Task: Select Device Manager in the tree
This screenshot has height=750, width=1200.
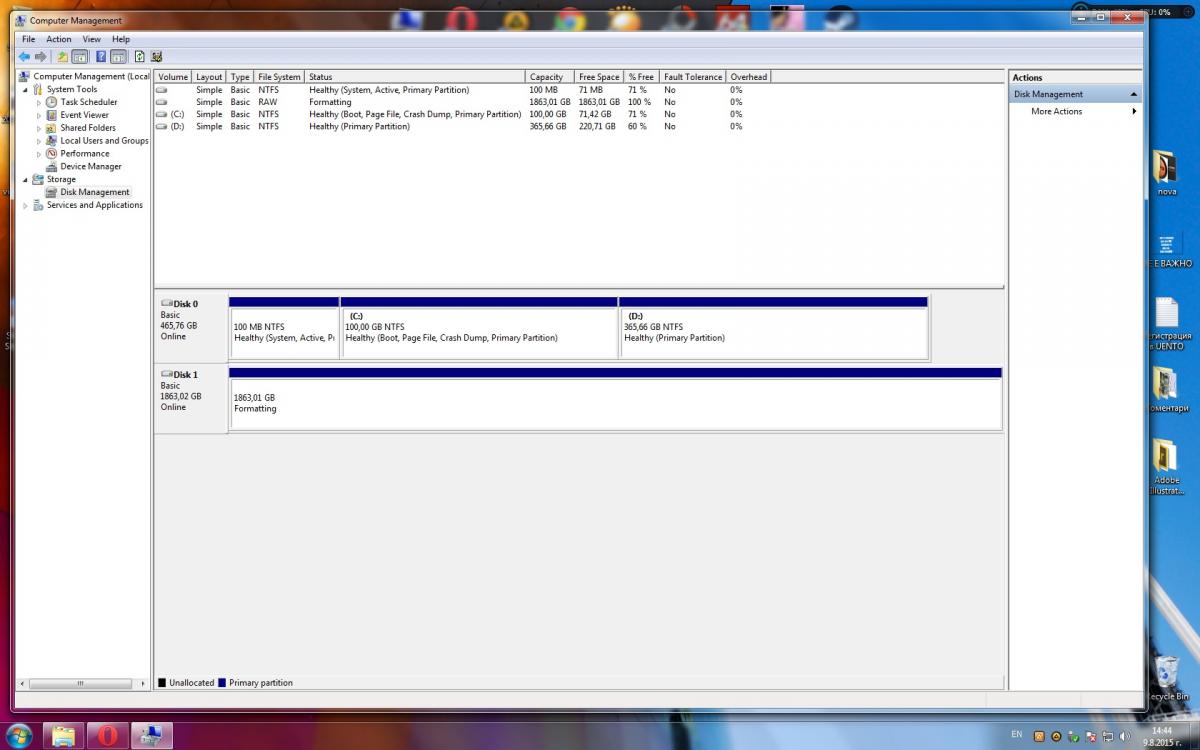Action: (x=91, y=166)
